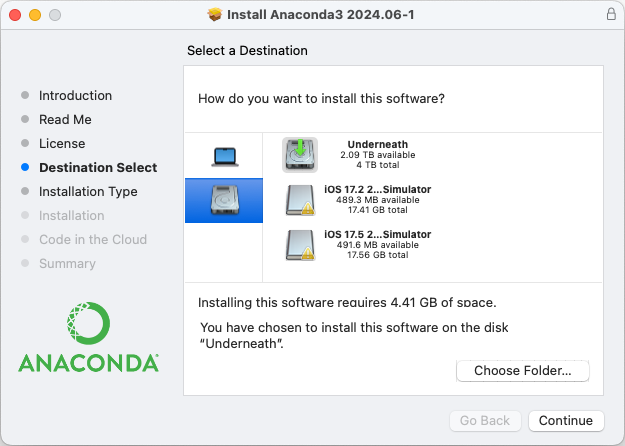
Task: Click the Underneath disk name label
Action: [x=378, y=144]
